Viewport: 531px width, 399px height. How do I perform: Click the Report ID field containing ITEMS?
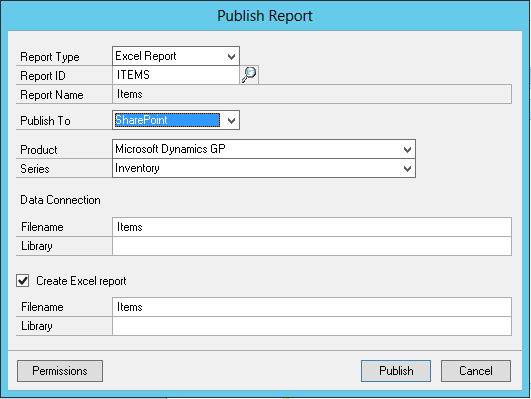click(176, 75)
